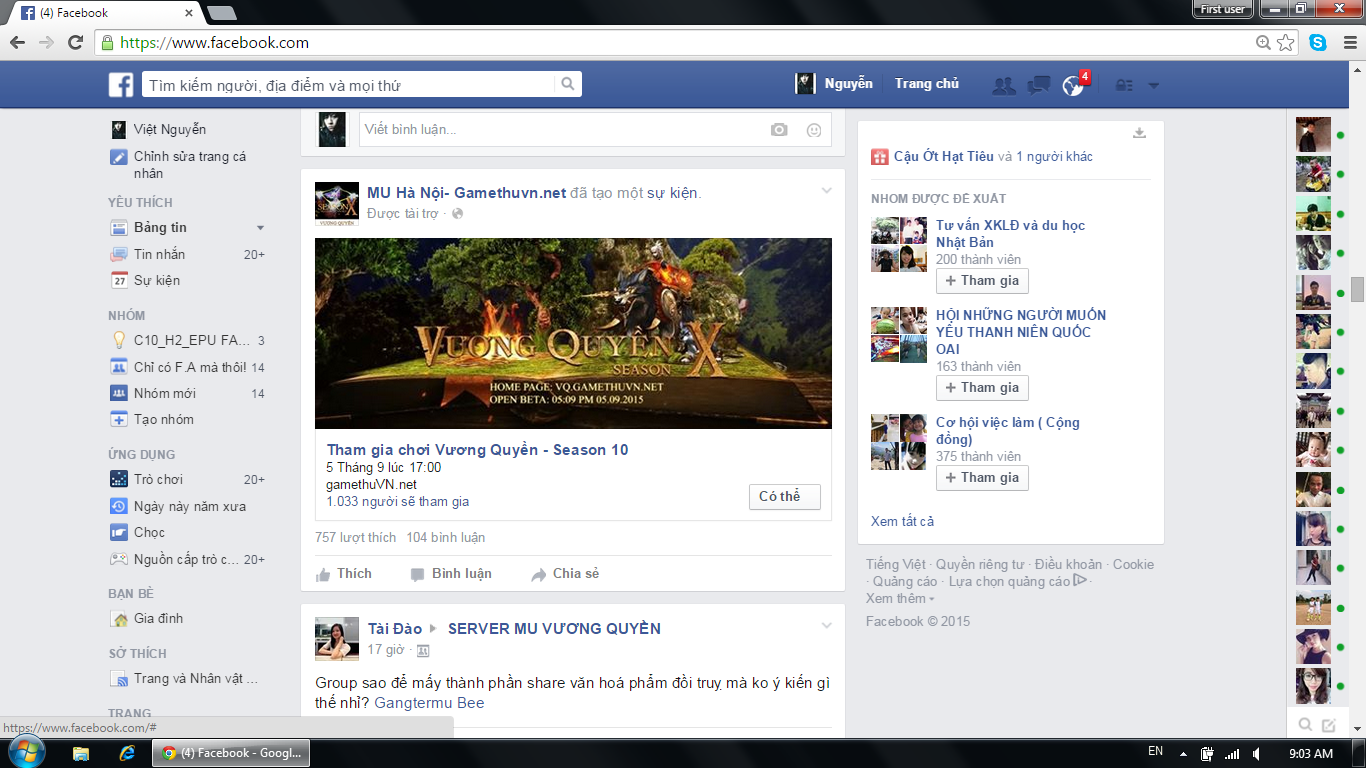Image resolution: width=1366 pixels, height=768 pixels.
Task: Expand options arrow on MU Hà Nội post
Action: click(826, 191)
